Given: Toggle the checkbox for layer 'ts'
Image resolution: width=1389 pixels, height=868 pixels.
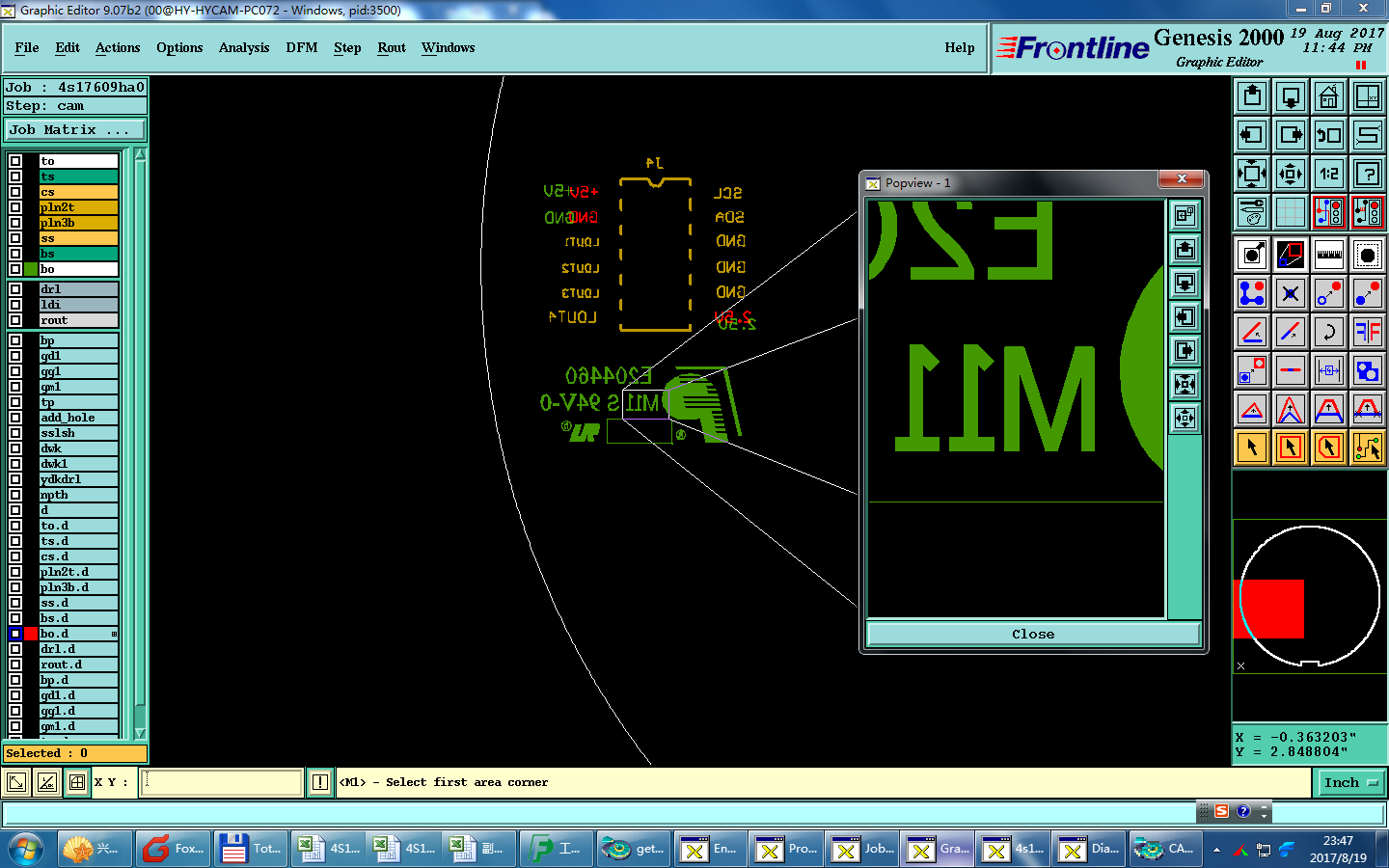Looking at the screenshot, I should coord(15,176).
